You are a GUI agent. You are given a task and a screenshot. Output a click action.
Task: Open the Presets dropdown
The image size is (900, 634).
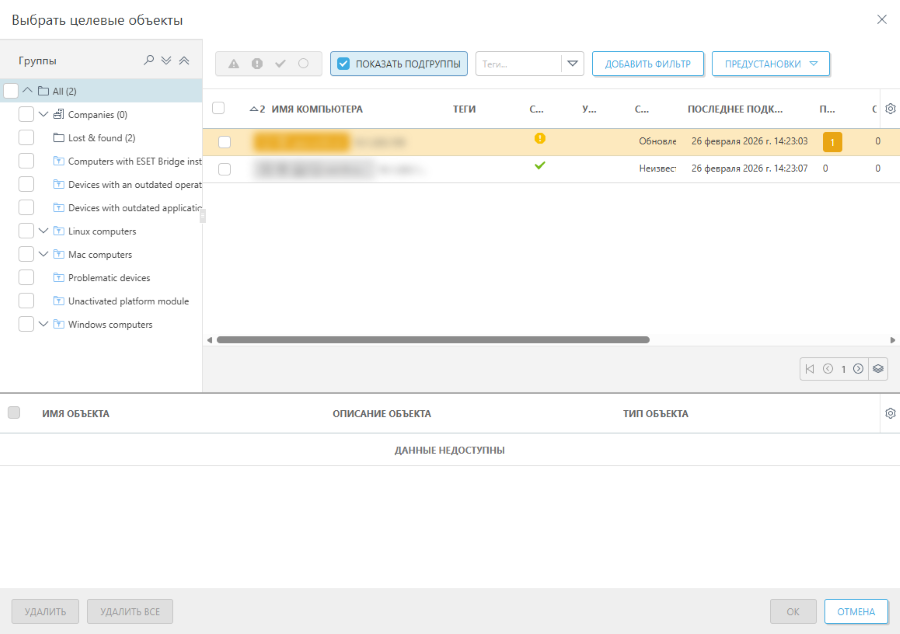click(771, 64)
